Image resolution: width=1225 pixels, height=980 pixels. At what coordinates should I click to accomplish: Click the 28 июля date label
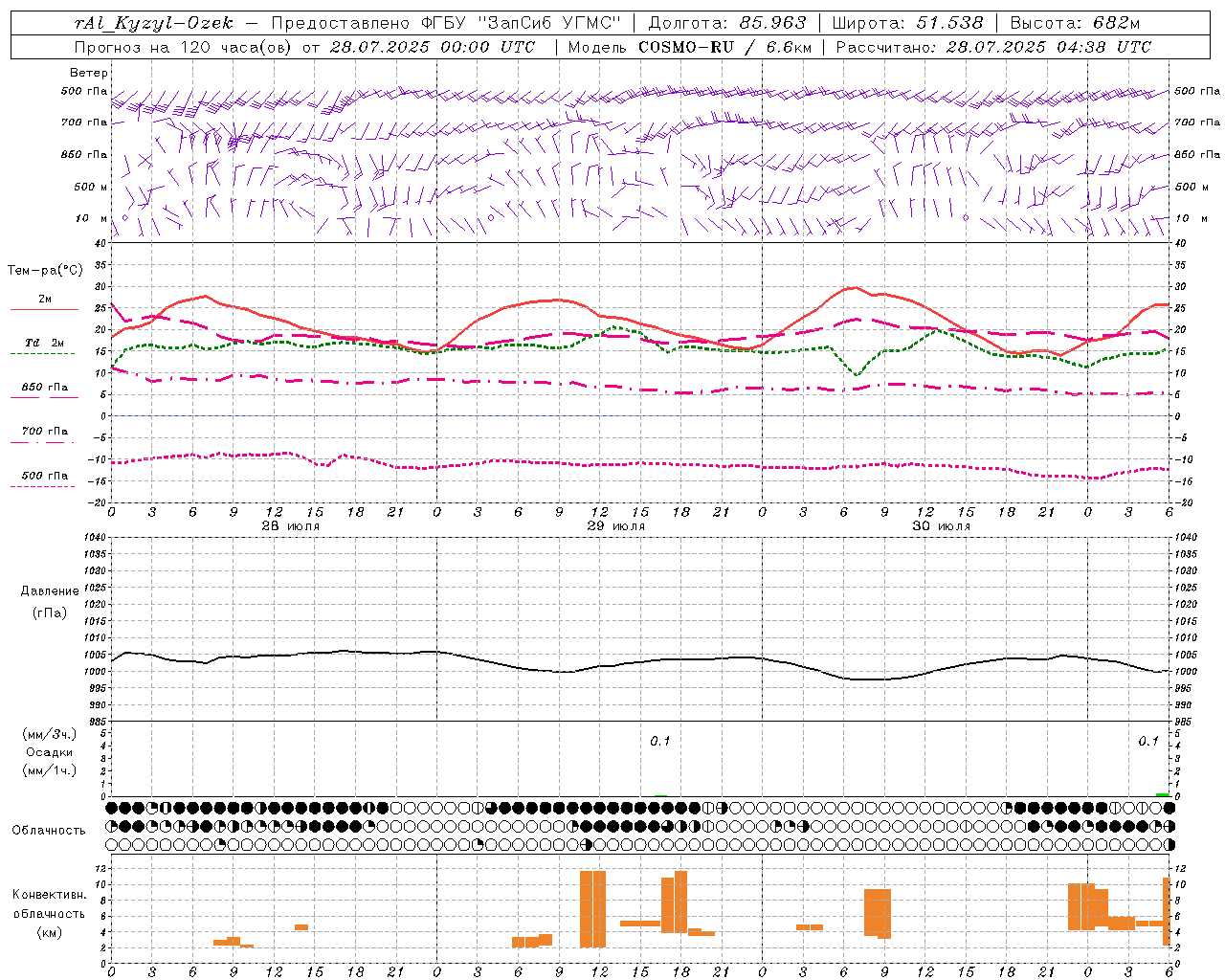pos(291,526)
